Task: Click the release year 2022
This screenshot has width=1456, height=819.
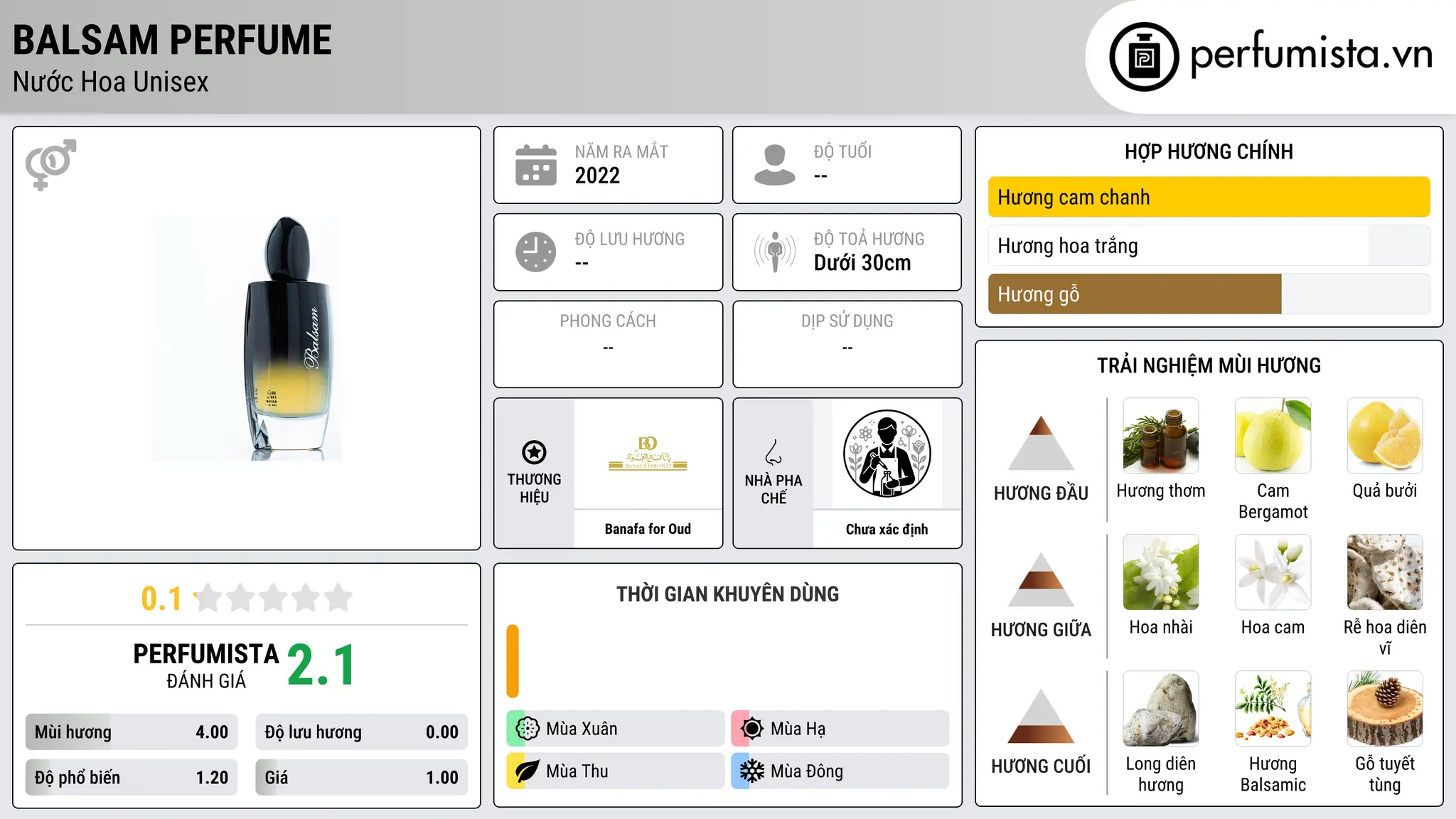Action: coord(597,176)
